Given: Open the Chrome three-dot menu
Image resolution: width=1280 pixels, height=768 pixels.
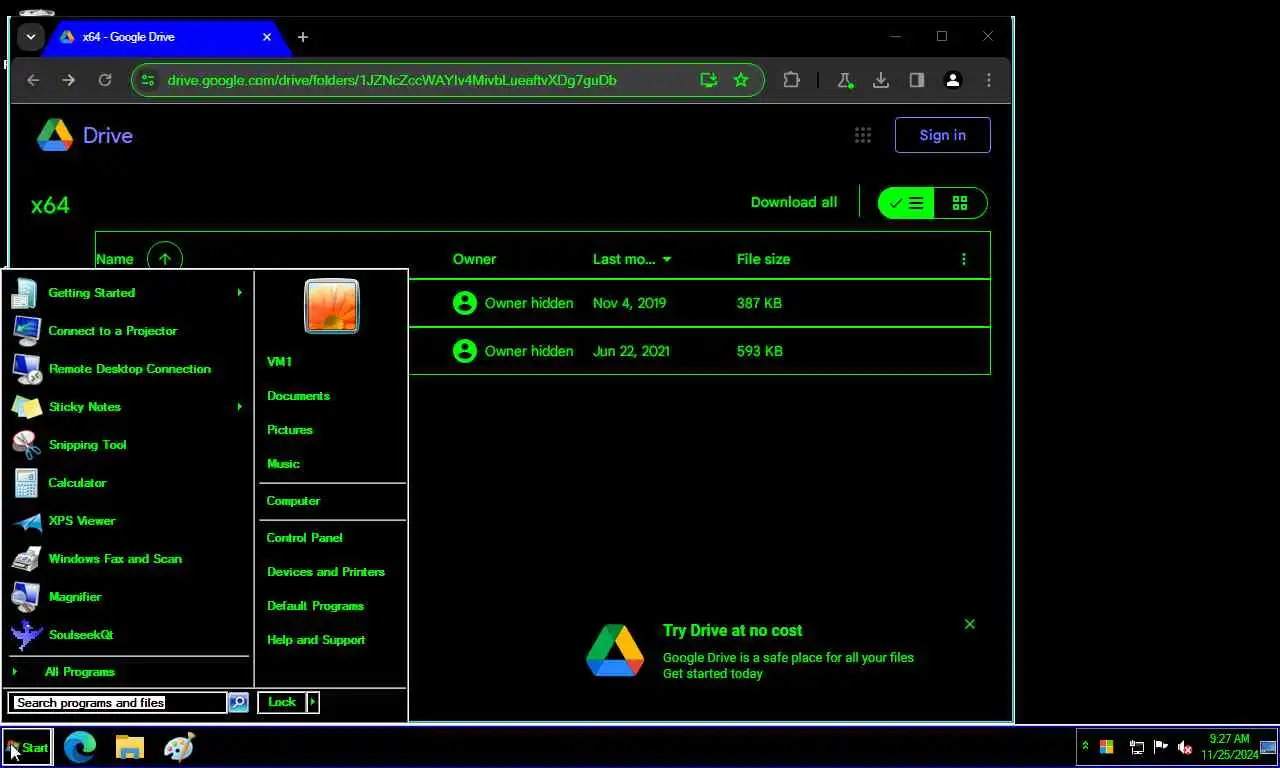Looking at the screenshot, I should point(989,80).
